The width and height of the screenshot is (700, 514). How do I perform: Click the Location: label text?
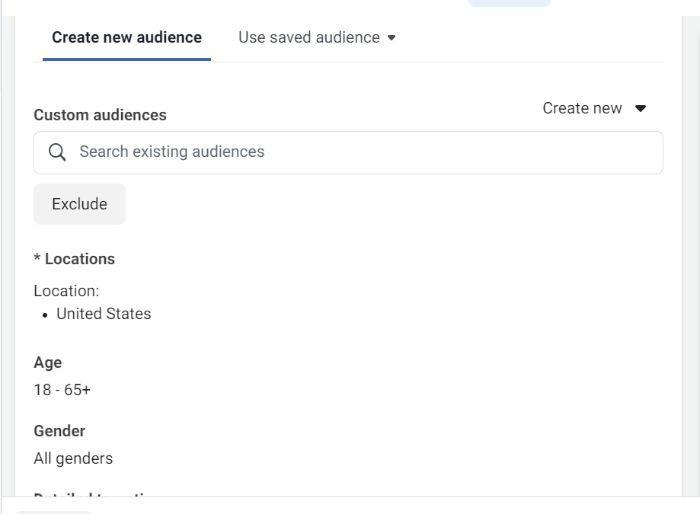coord(66,291)
